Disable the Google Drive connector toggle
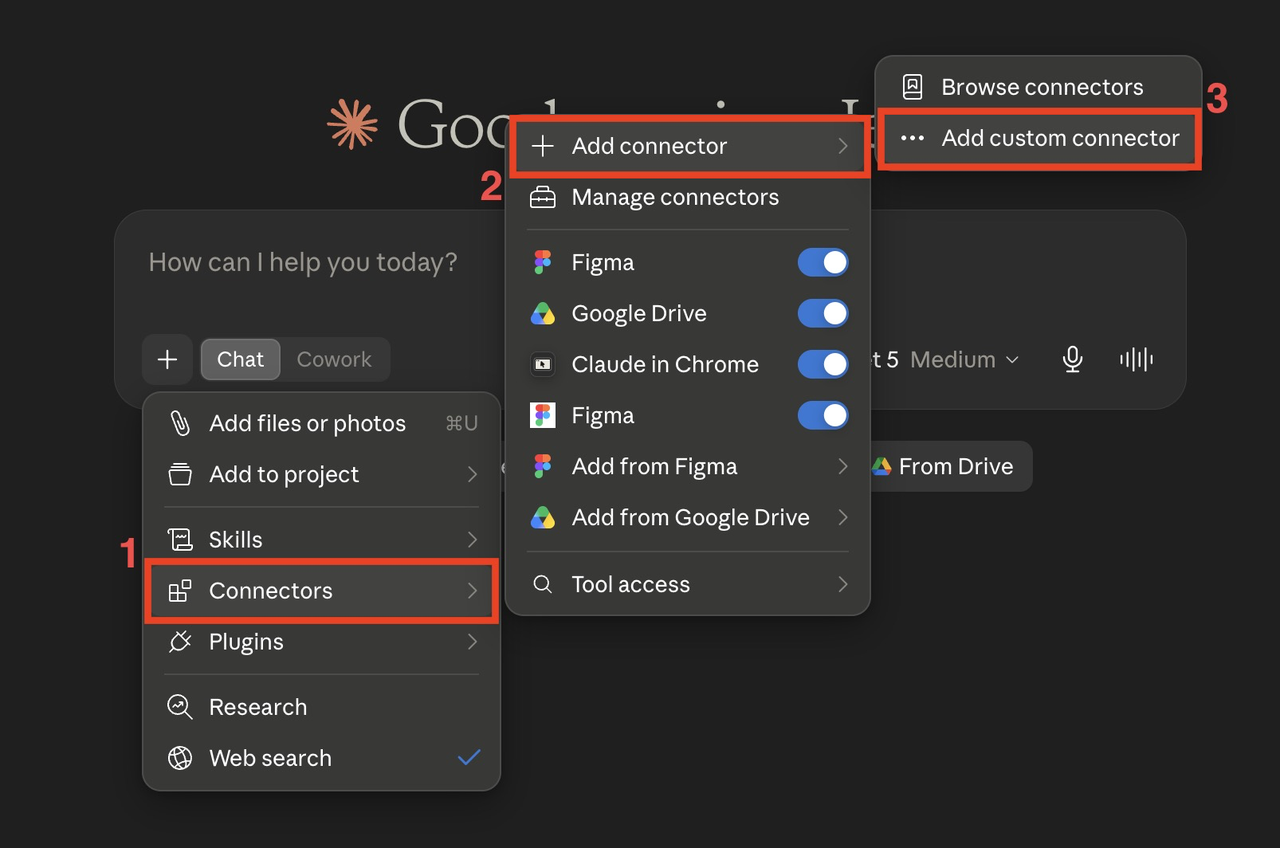The height and width of the screenshot is (848, 1280). (x=823, y=314)
